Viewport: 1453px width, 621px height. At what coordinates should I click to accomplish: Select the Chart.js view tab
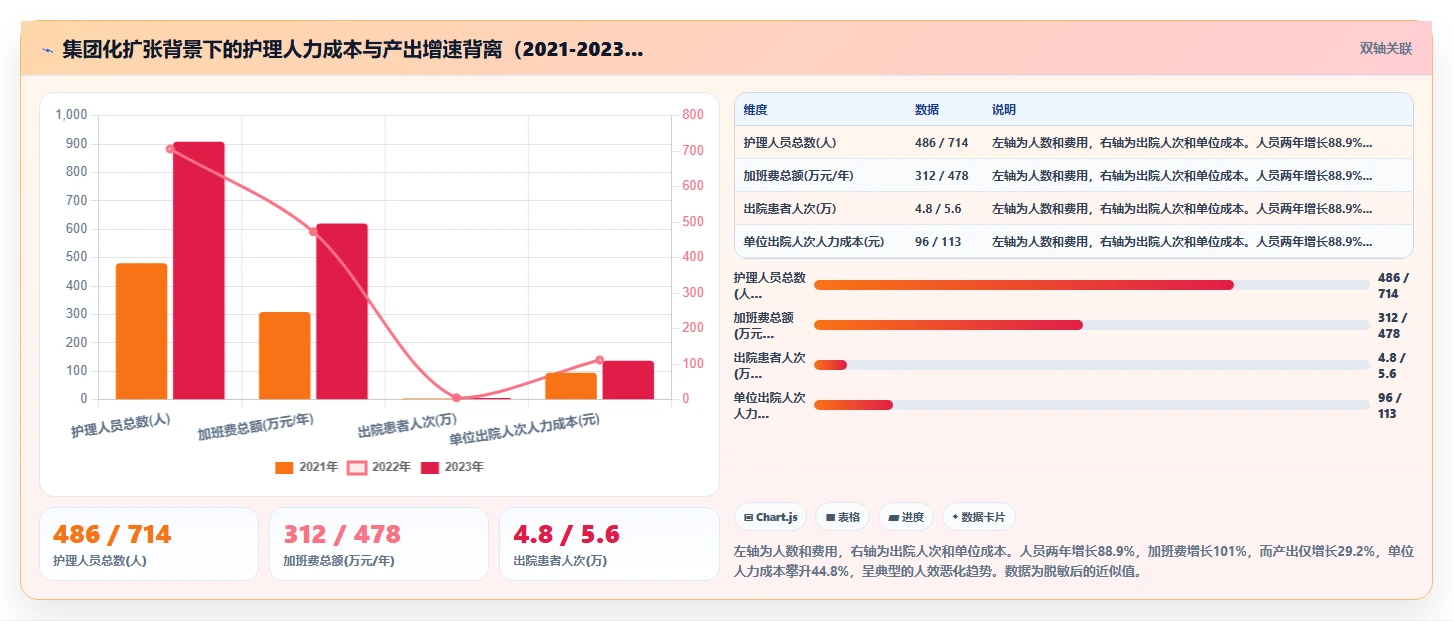click(x=771, y=517)
